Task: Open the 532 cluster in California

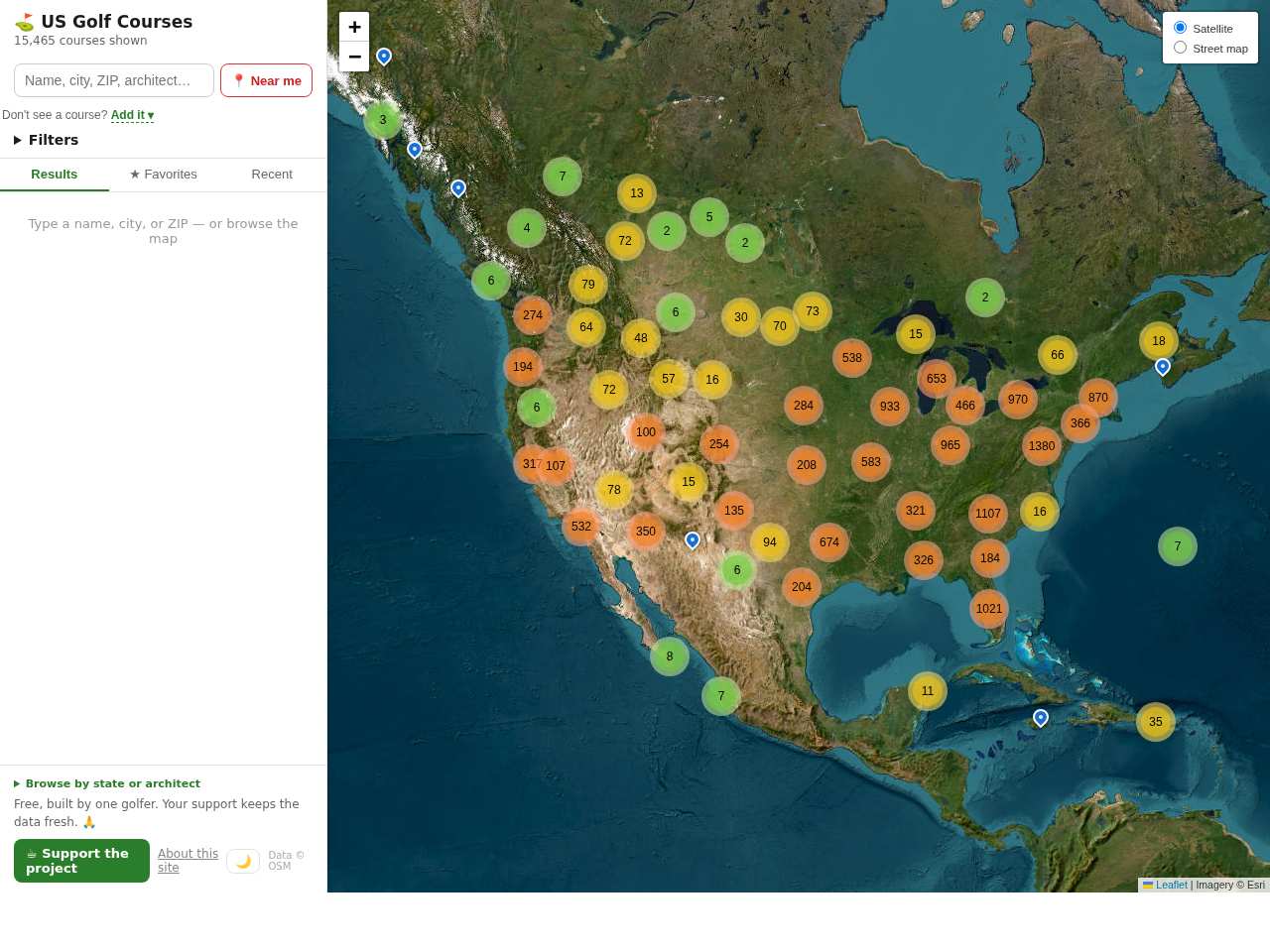Action: point(581,527)
